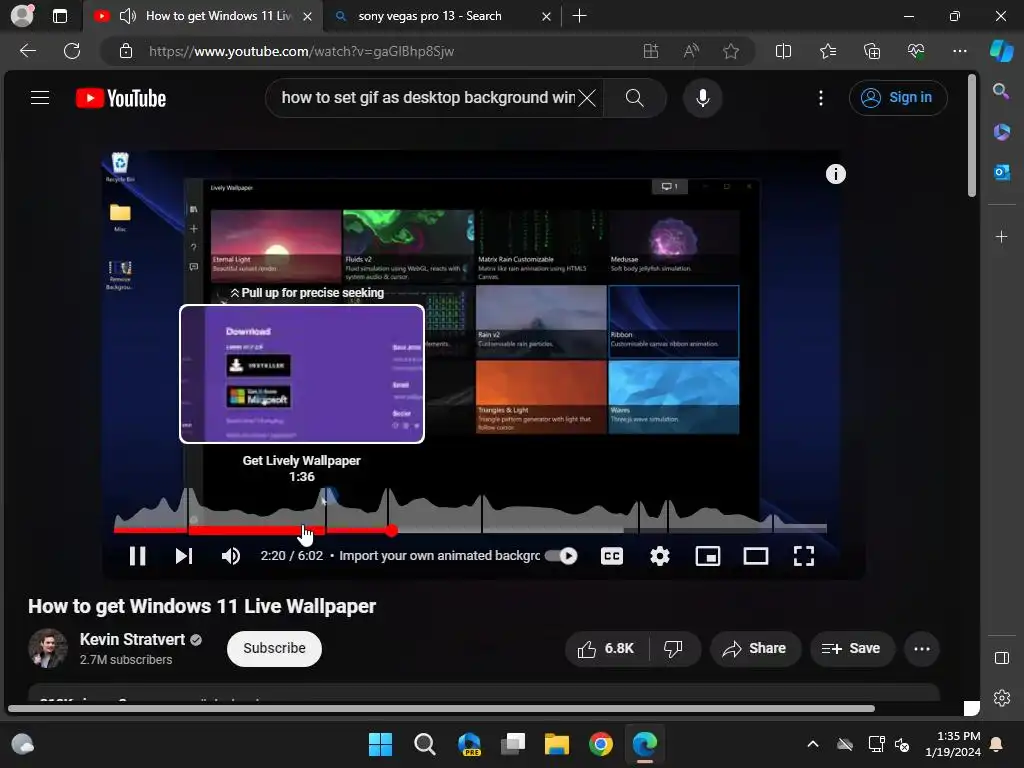Dislike the video
1024x768 pixels.
(674, 648)
